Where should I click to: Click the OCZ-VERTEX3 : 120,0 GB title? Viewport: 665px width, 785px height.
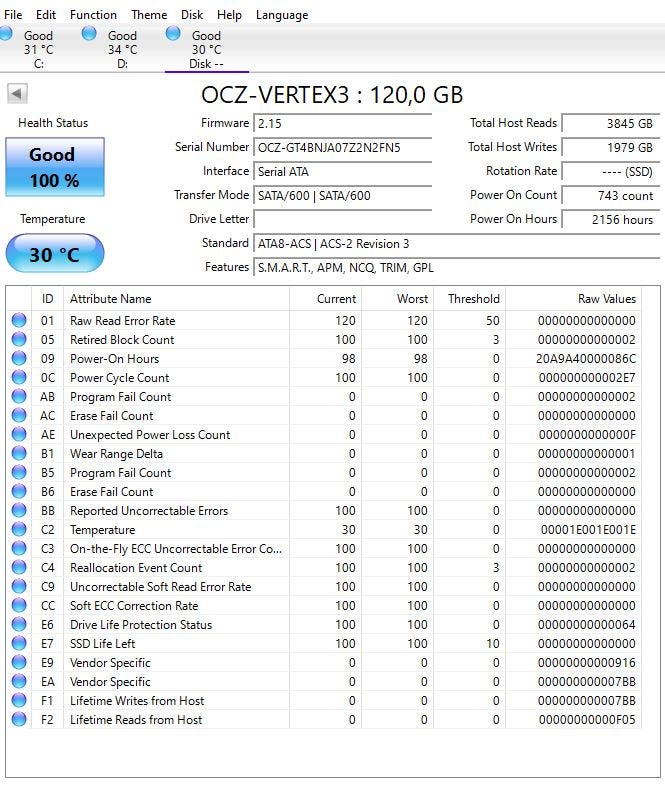pos(332,95)
